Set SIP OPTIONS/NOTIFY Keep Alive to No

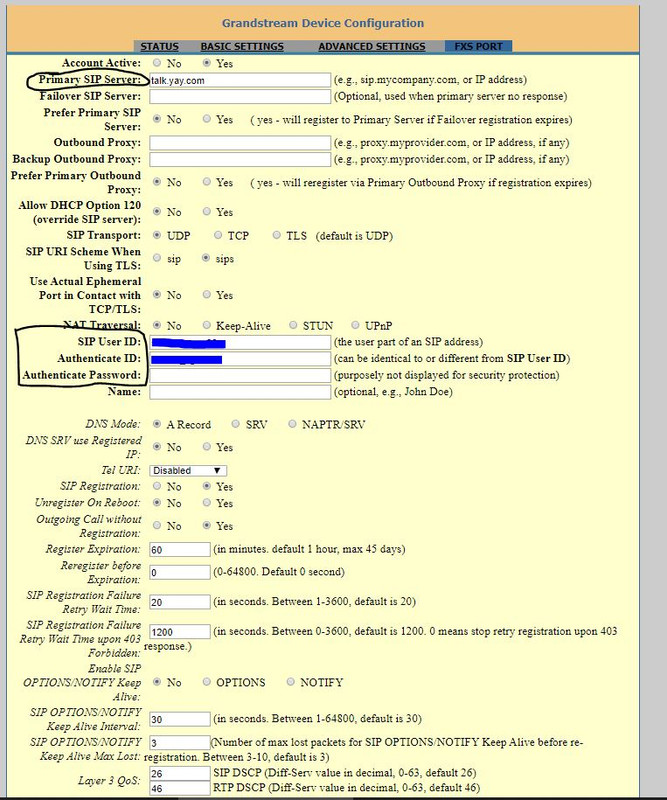click(x=157, y=682)
